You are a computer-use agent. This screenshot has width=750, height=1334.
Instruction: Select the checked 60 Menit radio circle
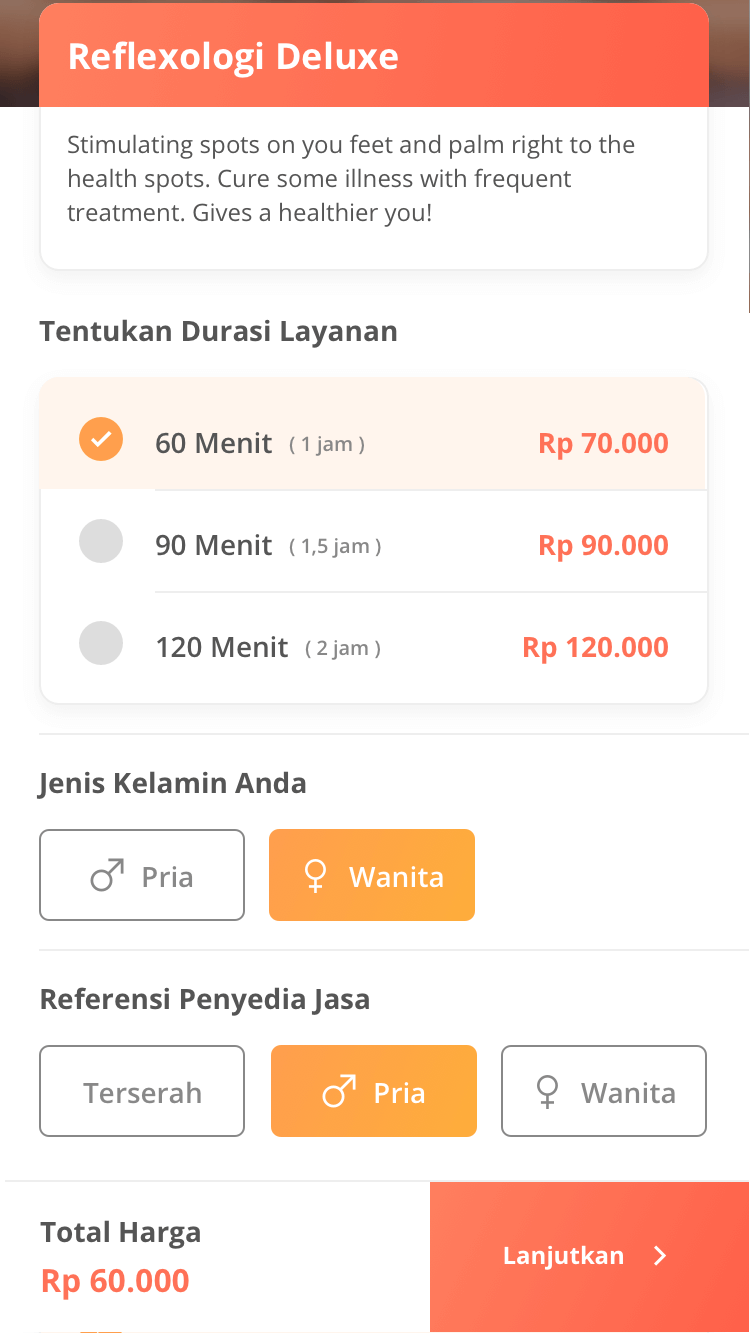(x=101, y=439)
